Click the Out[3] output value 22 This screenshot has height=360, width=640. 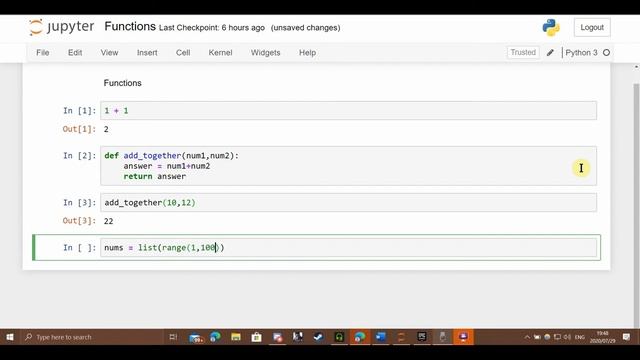pos(108,221)
